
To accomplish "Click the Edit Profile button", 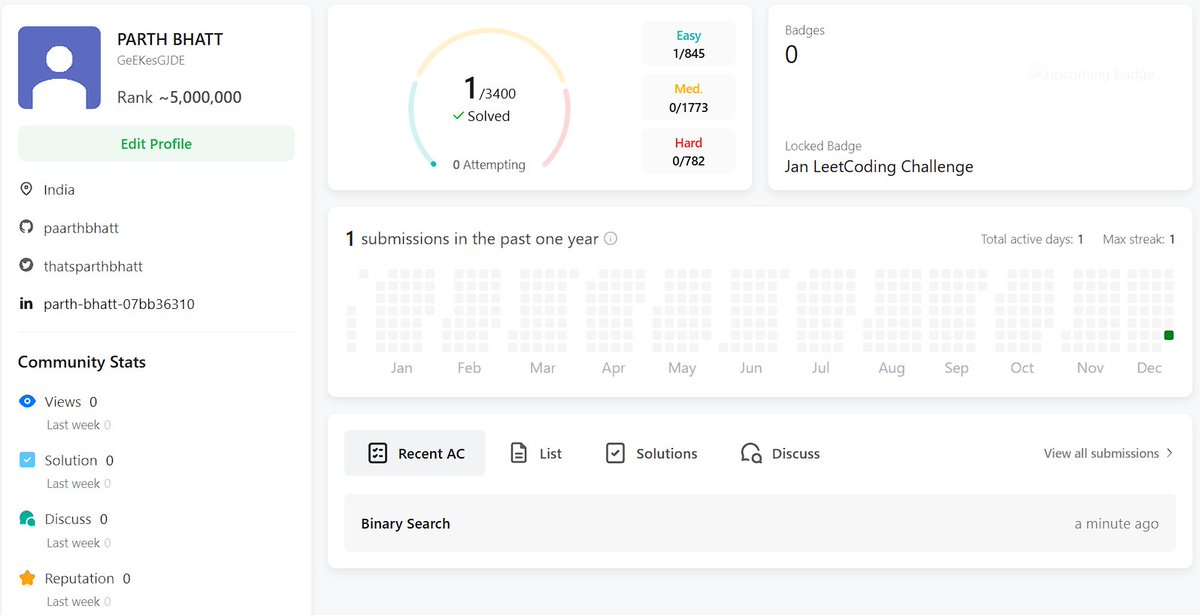I will coord(156,143).
